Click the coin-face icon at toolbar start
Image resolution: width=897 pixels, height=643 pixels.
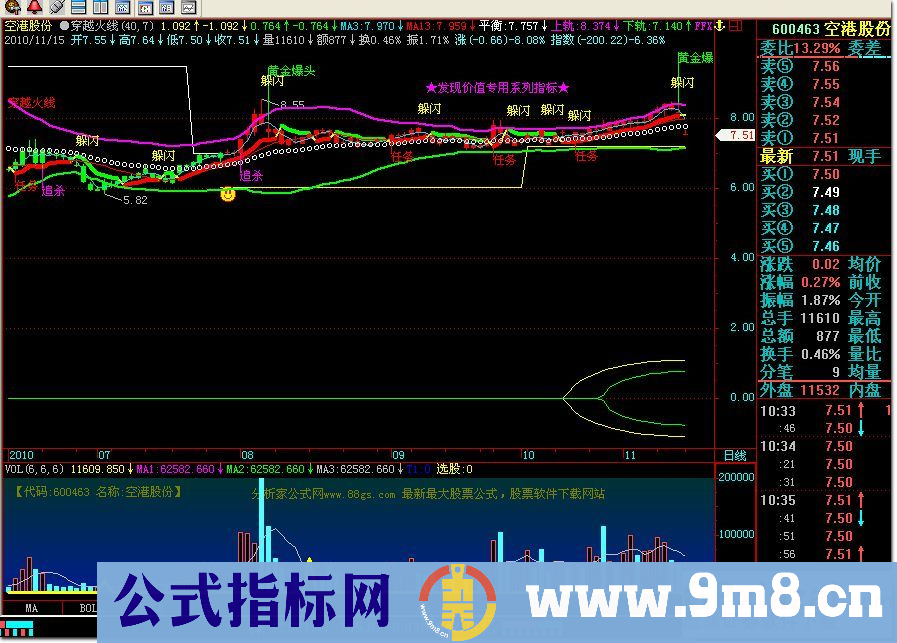[x=12, y=7]
